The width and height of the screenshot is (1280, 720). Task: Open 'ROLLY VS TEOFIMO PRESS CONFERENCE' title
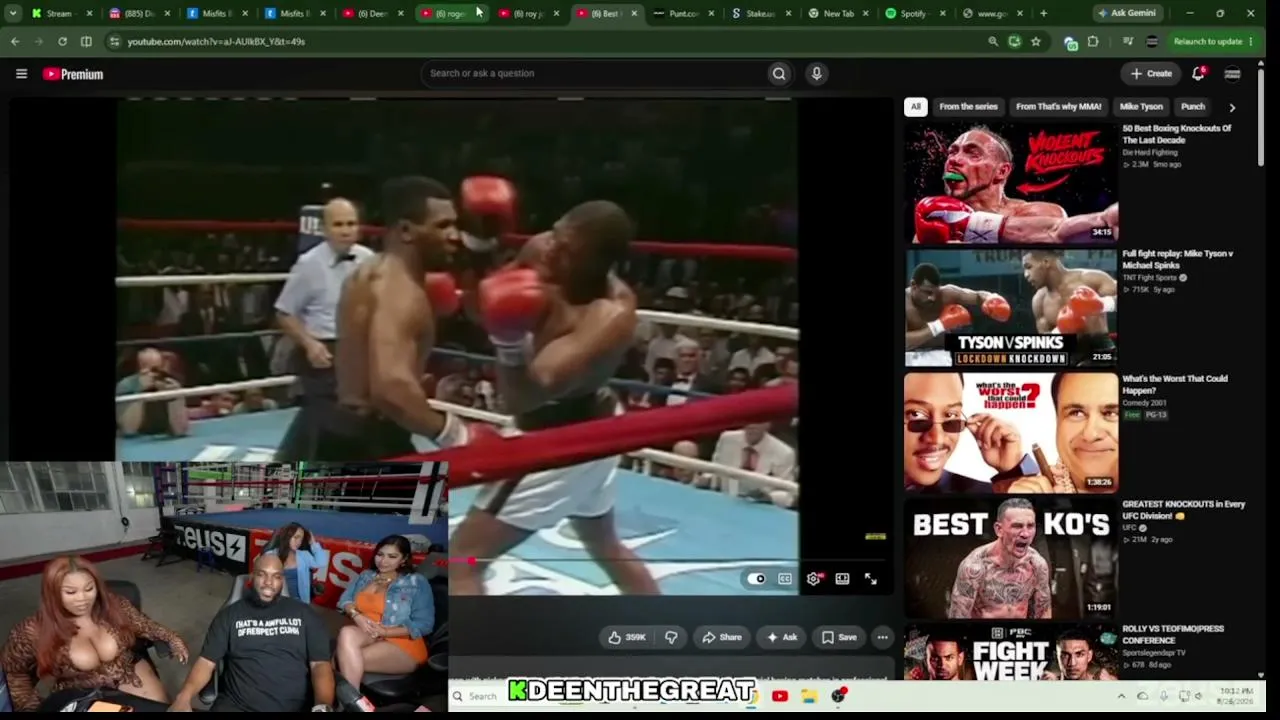(1173, 634)
